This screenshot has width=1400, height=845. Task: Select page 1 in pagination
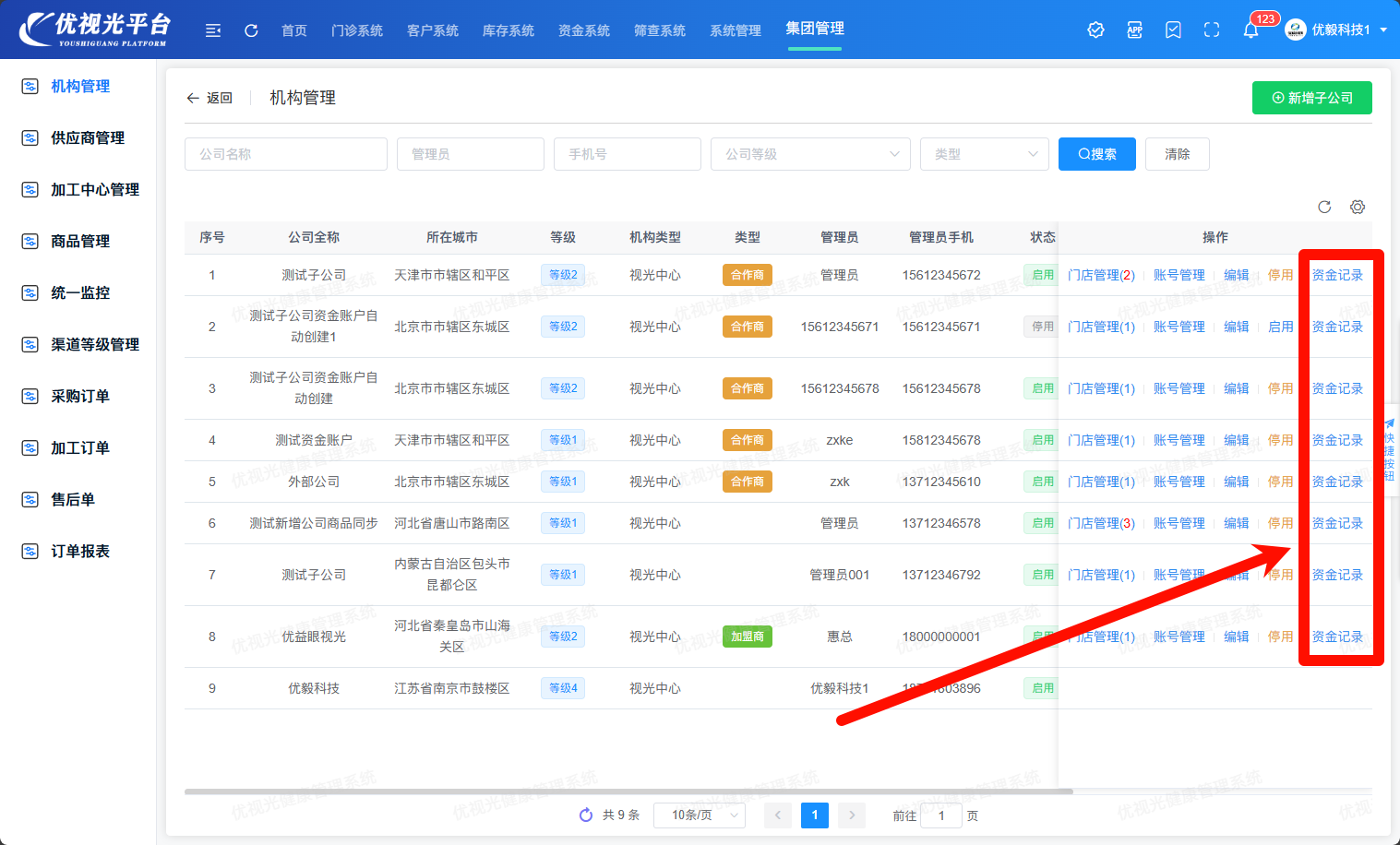(815, 815)
